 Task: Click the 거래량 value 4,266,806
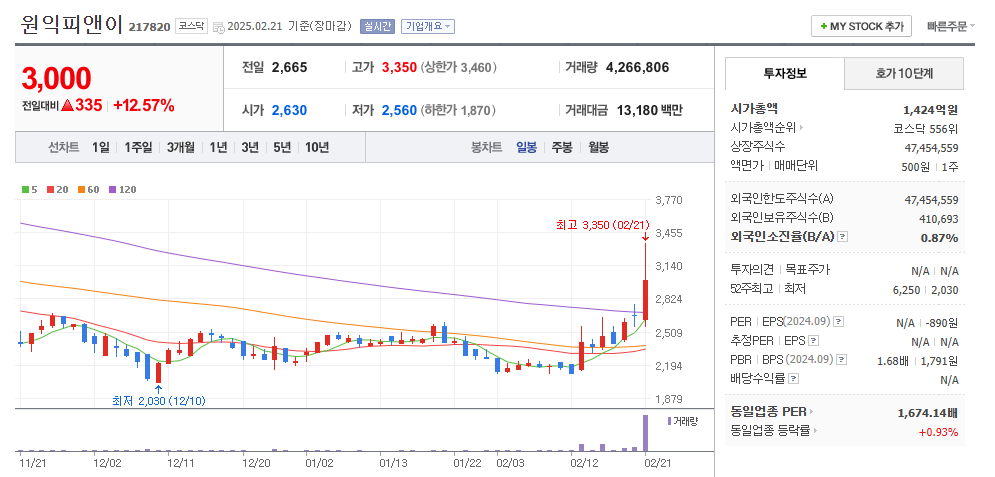(638, 67)
